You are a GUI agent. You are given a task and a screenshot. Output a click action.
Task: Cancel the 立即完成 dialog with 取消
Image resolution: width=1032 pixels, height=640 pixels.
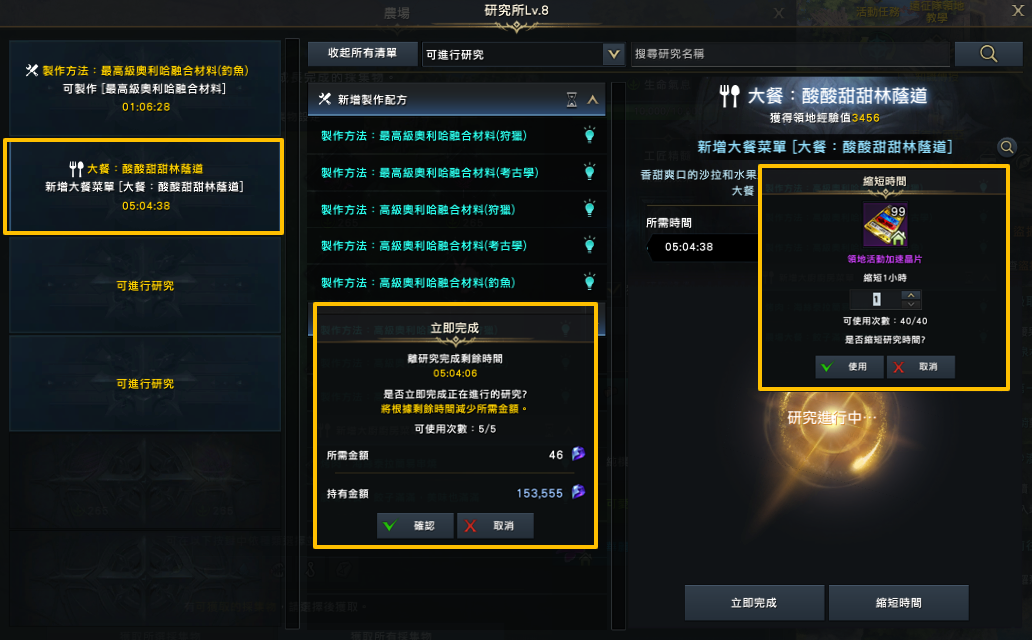[495, 525]
